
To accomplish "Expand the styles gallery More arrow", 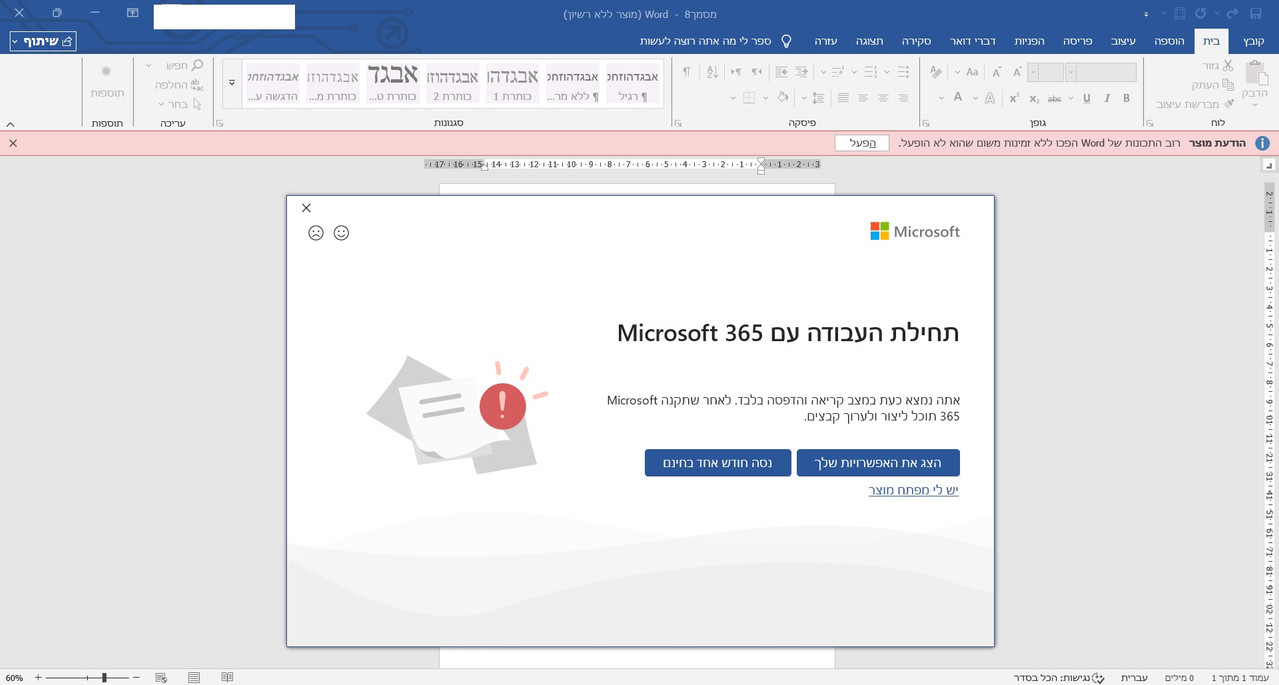I will (x=232, y=83).
